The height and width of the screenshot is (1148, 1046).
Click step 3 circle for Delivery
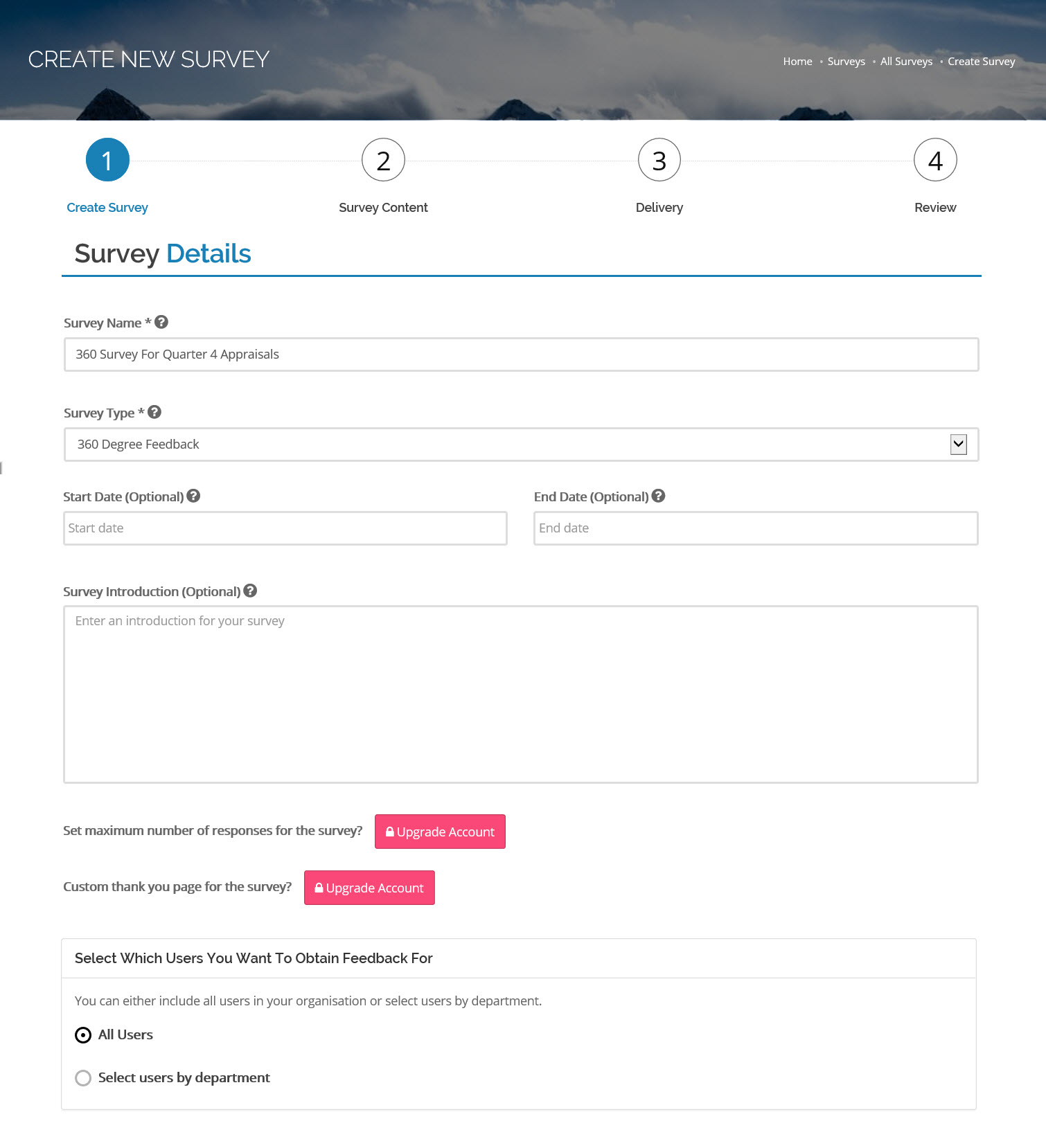tap(659, 160)
